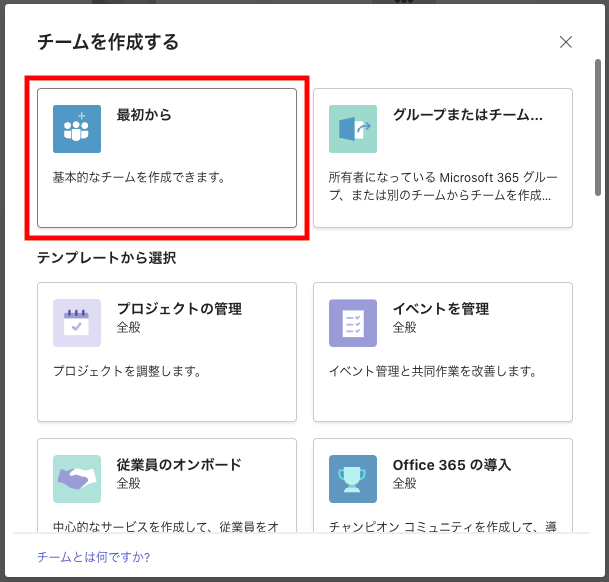Image resolution: width=609 pixels, height=582 pixels.
Task: Click the text イベント管理と共同作業を改善します。
Action: pos(433,371)
